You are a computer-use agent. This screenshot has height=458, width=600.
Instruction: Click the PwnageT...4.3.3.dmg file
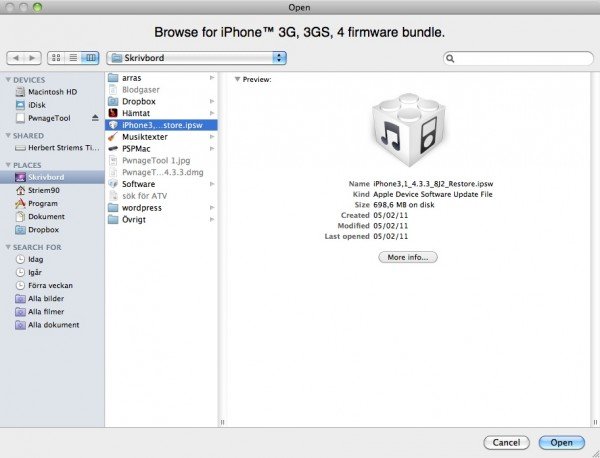(x=163, y=172)
